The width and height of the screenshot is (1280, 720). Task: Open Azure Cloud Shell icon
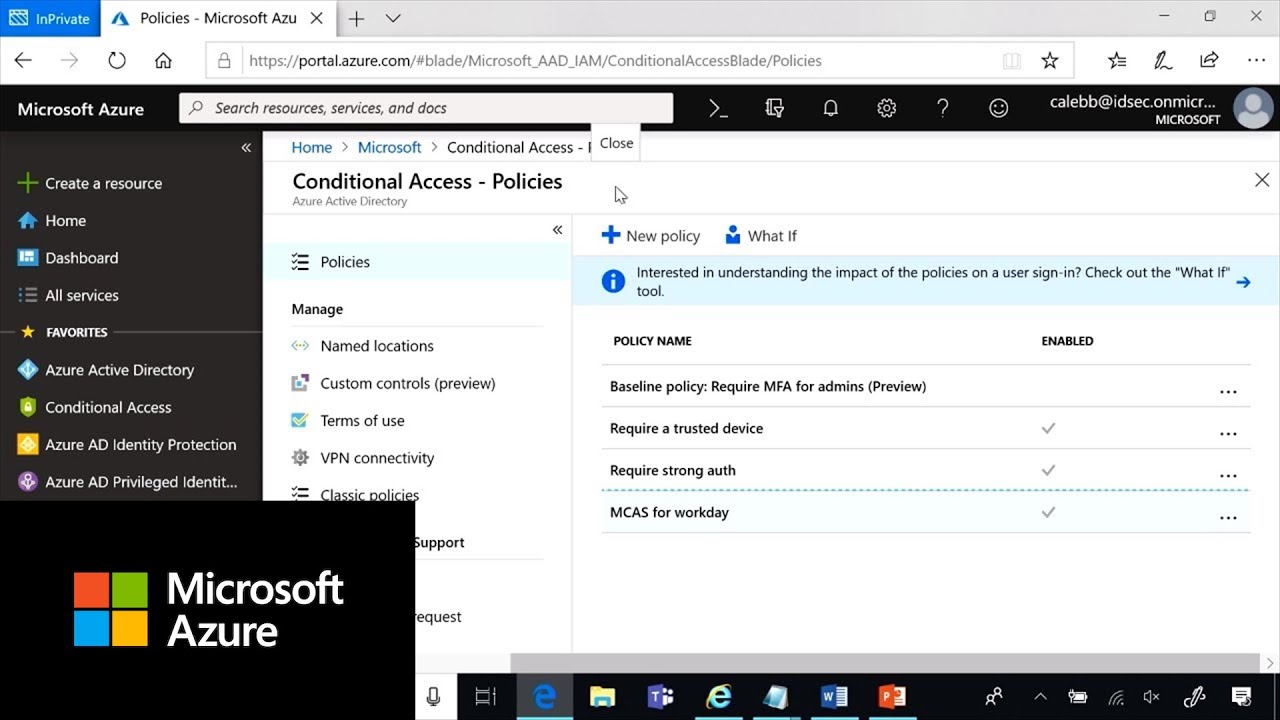pyautogui.click(x=718, y=108)
